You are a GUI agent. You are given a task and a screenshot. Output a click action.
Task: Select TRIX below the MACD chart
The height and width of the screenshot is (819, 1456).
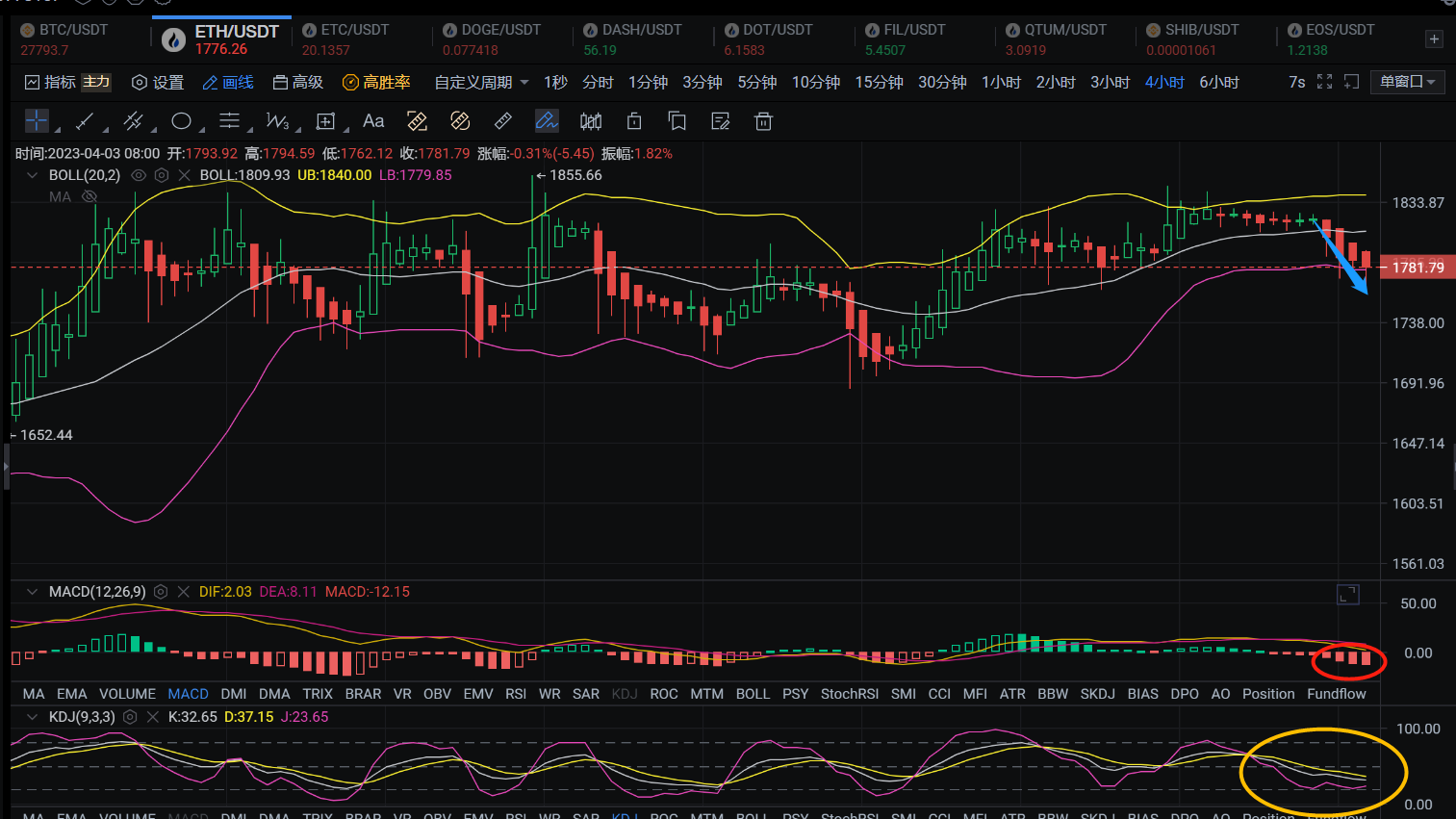point(318,694)
